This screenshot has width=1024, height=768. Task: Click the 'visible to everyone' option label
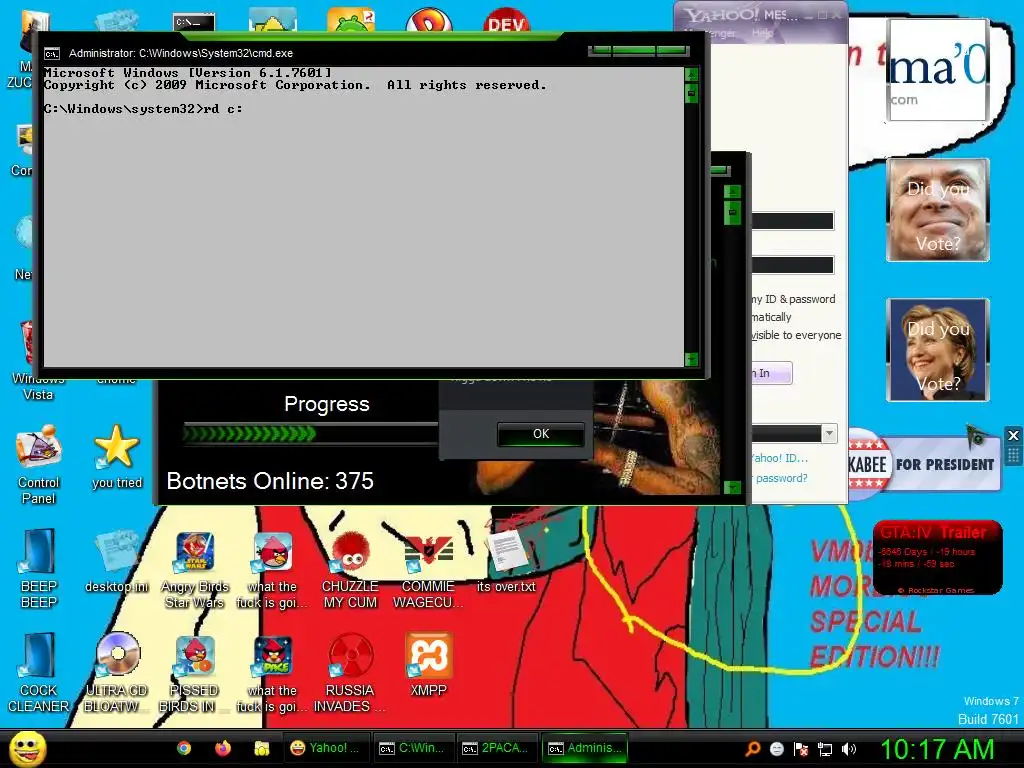tap(796, 335)
